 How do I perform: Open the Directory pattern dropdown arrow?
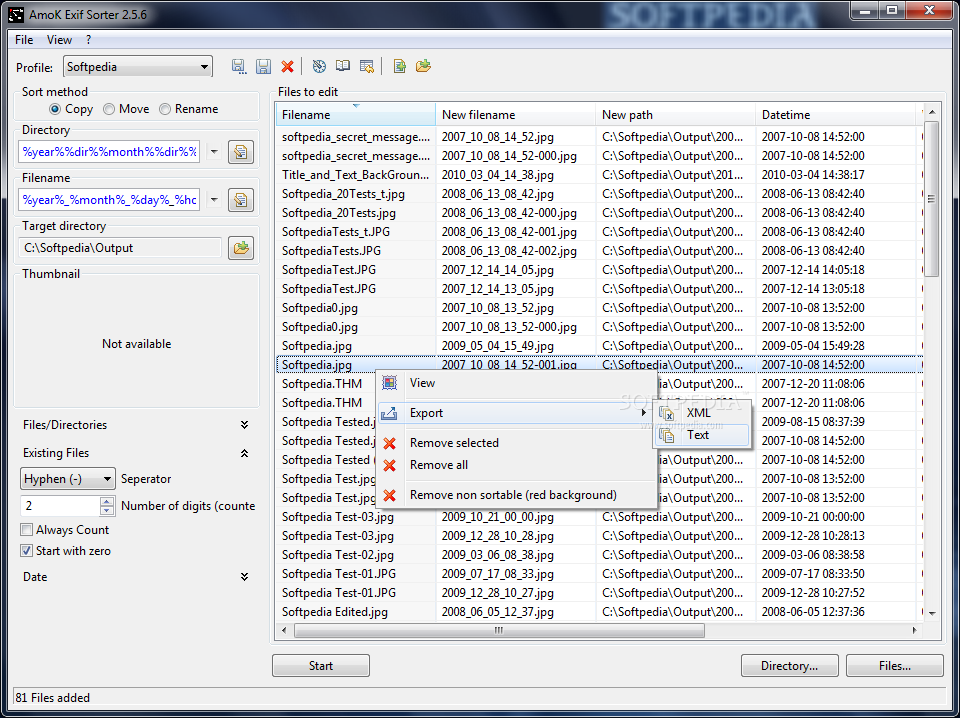tap(214, 152)
